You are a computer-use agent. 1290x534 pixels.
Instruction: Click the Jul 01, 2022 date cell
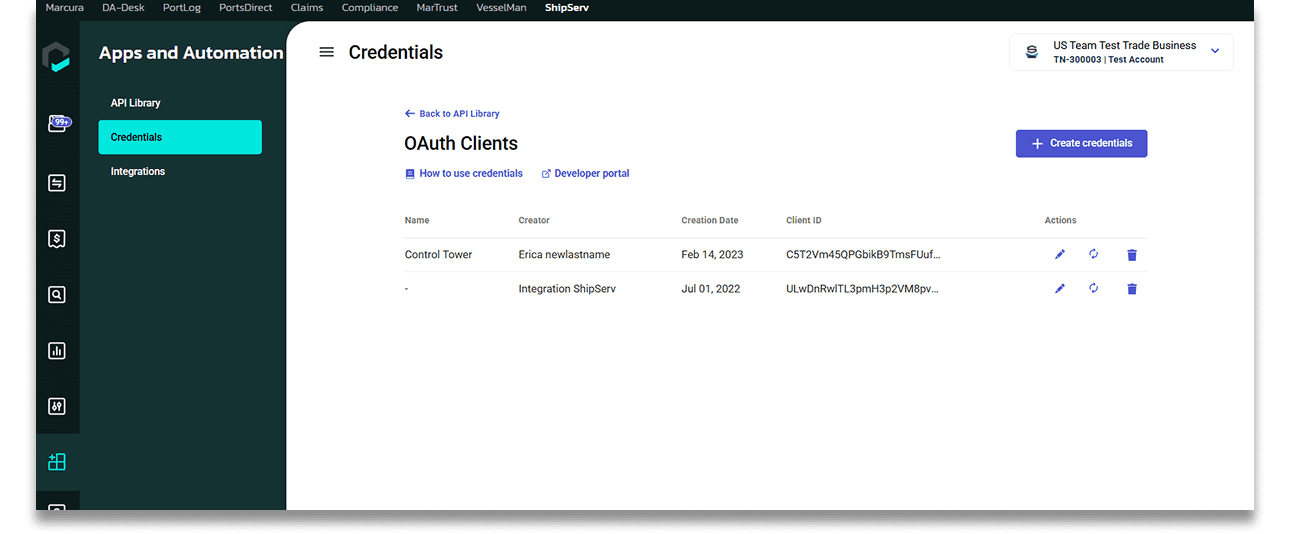point(711,289)
